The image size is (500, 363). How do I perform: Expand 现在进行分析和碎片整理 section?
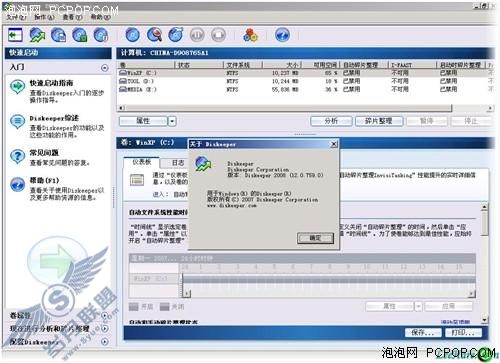tap(105, 329)
